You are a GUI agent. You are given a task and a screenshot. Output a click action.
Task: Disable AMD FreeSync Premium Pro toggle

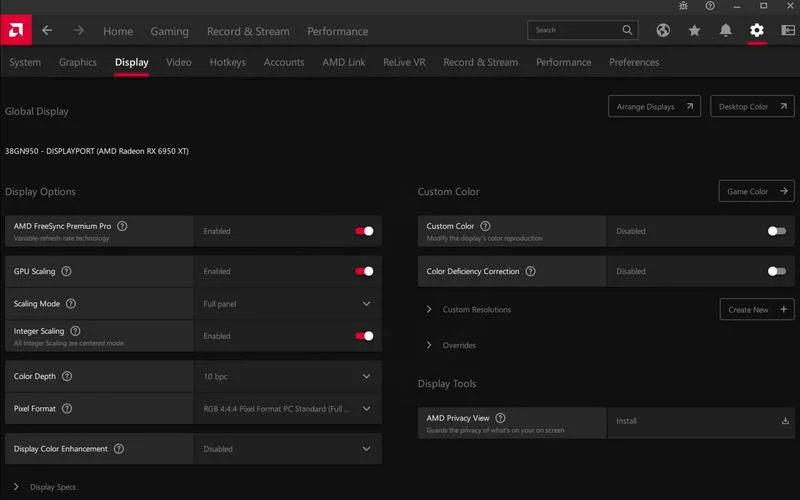(x=364, y=231)
